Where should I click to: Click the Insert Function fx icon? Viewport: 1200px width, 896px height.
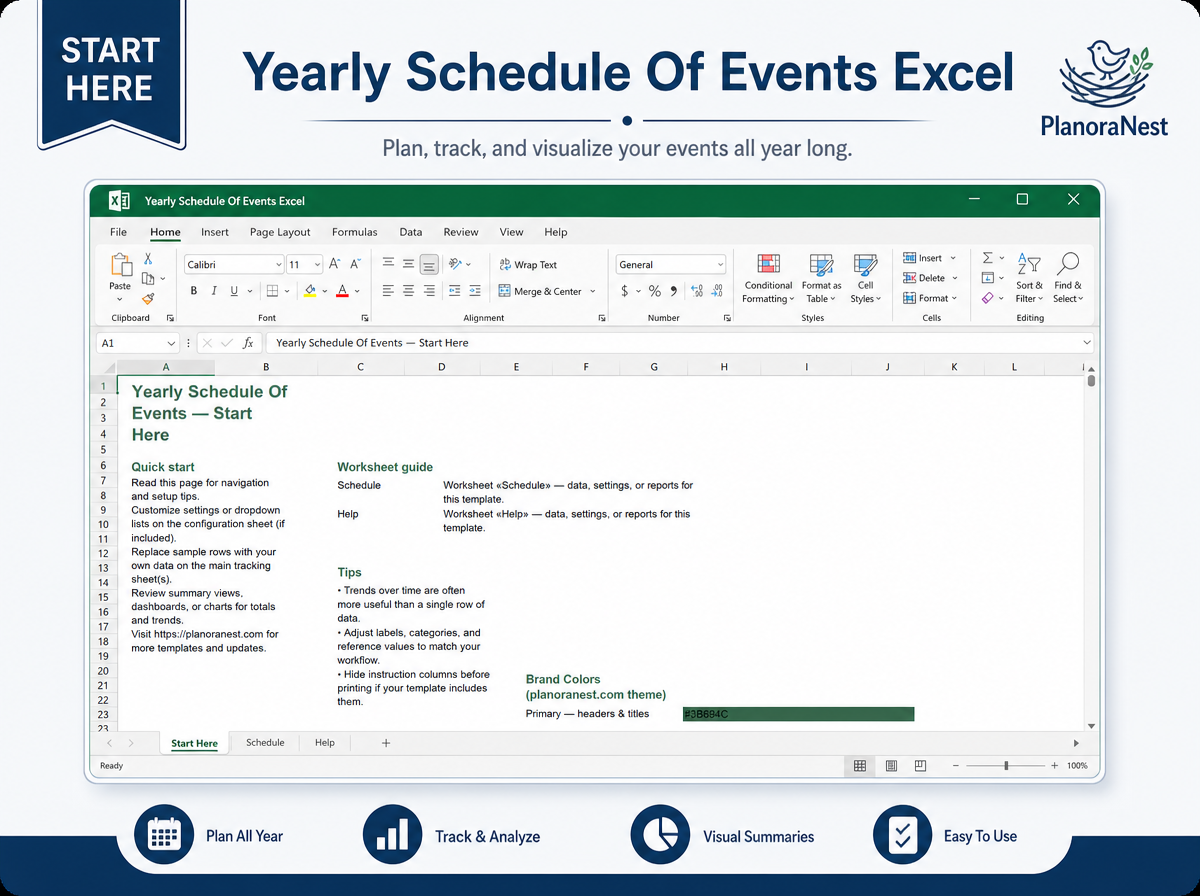(248, 343)
